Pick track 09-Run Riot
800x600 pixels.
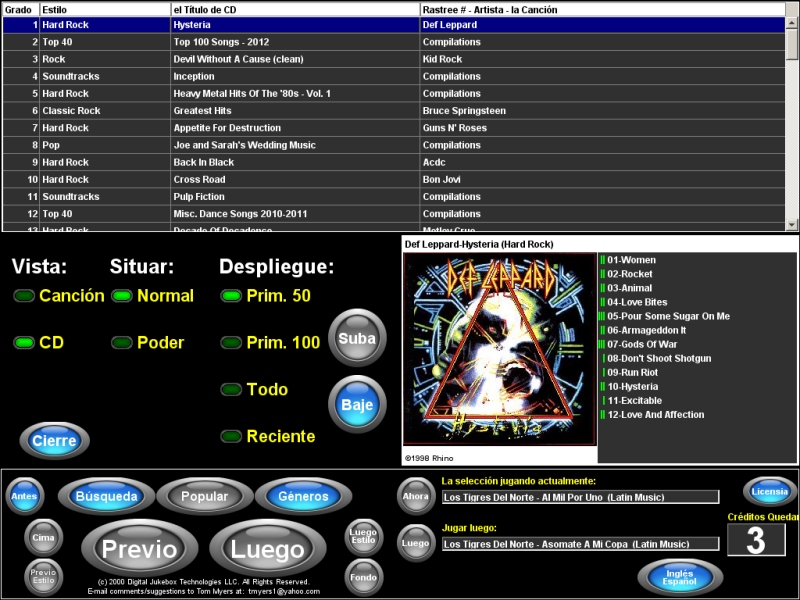(x=633, y=372)
